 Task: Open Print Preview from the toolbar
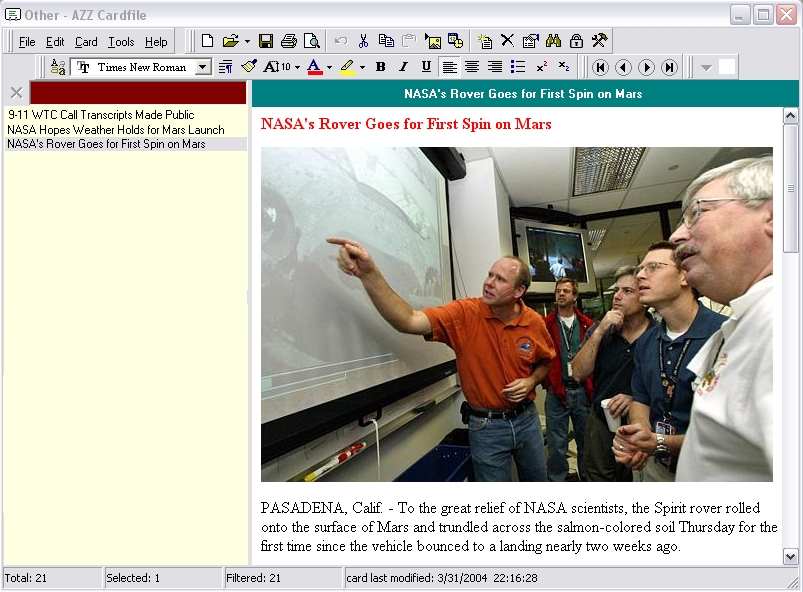(x=312, y=41)
